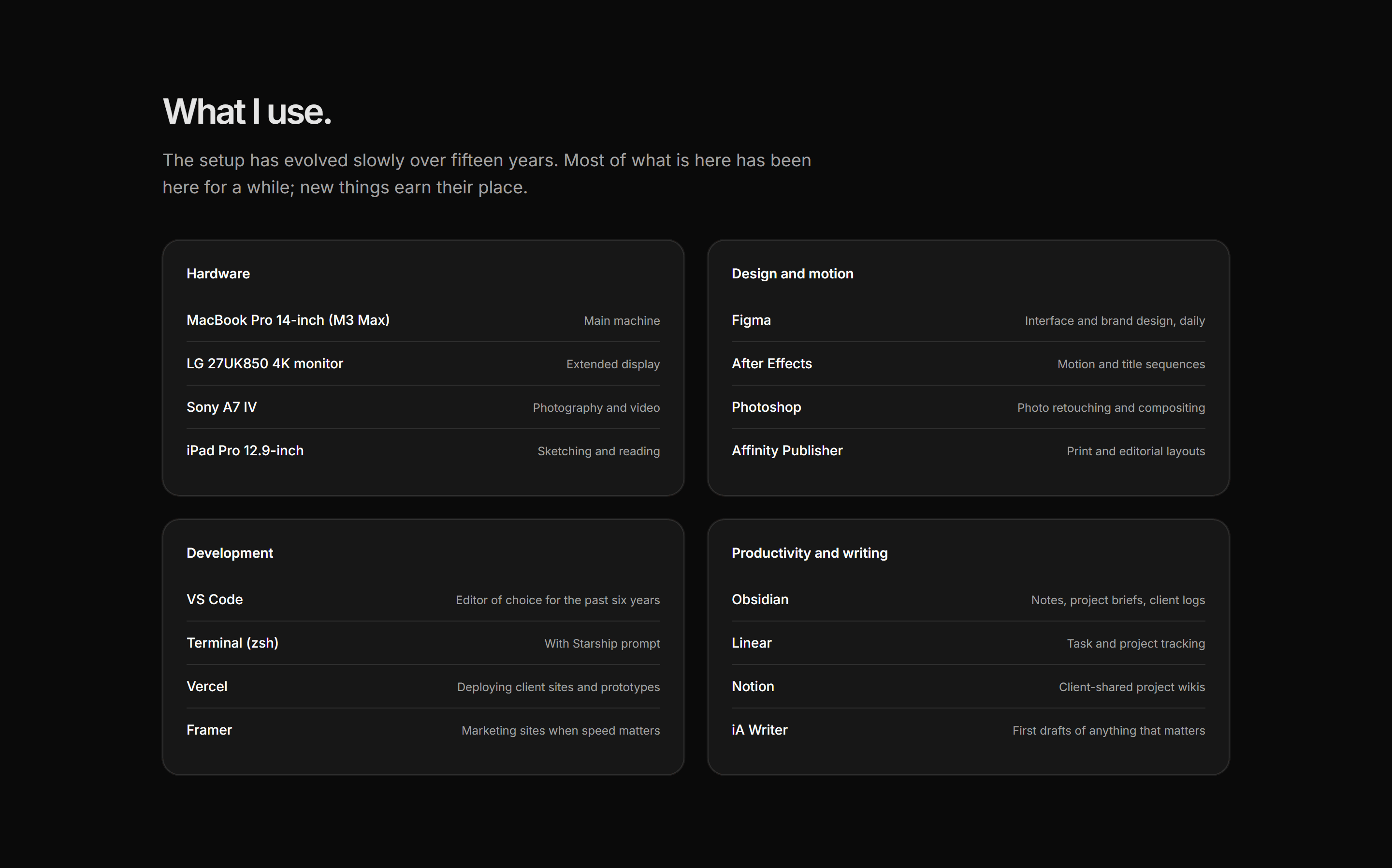Click 'Motion and title sequences' description

tap(1131, 364)
